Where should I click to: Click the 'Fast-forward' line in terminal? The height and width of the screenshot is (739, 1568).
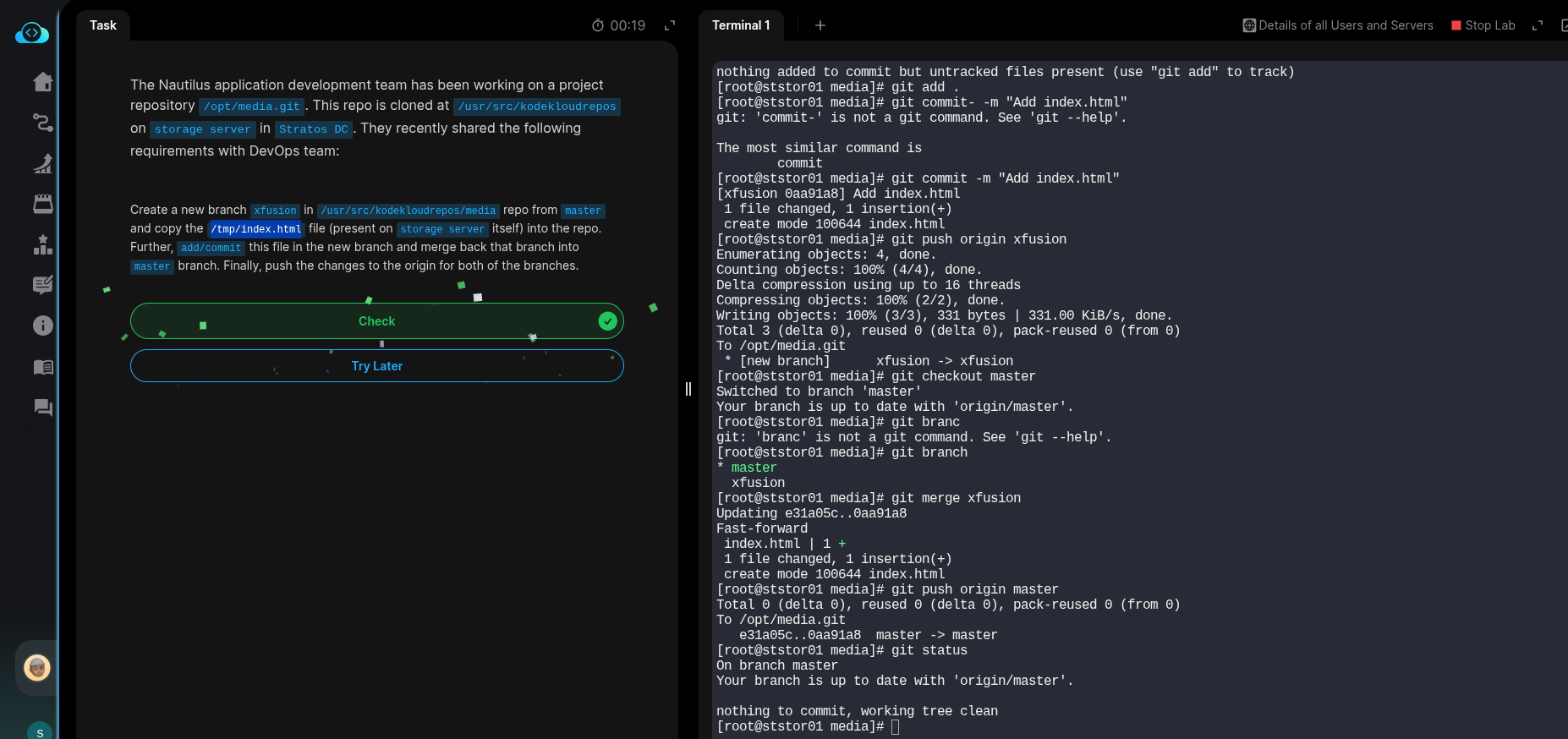762,528
